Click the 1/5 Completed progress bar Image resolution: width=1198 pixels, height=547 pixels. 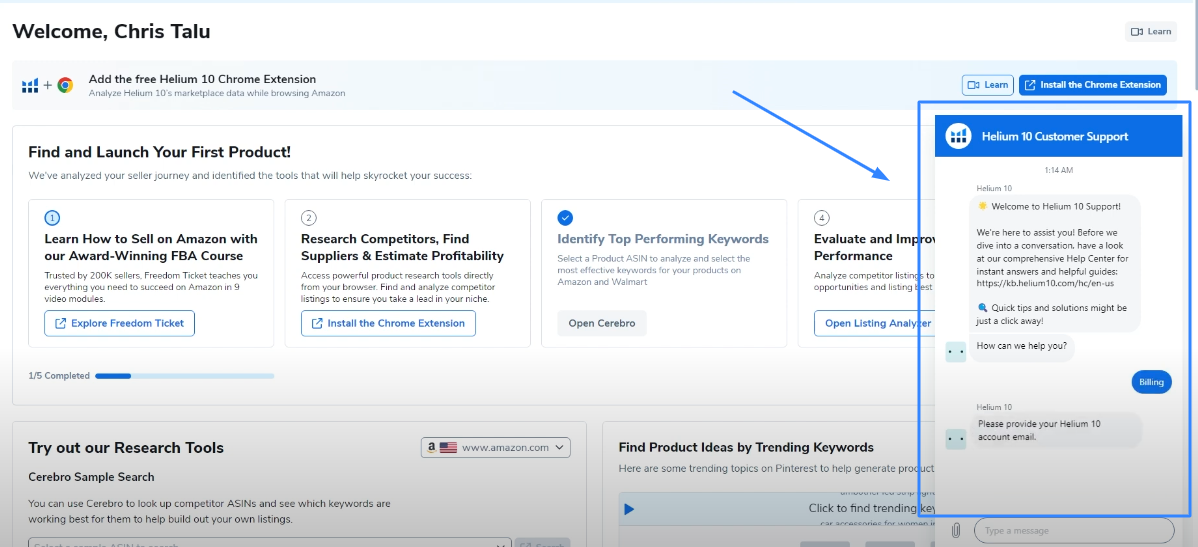tap(184, 376)
